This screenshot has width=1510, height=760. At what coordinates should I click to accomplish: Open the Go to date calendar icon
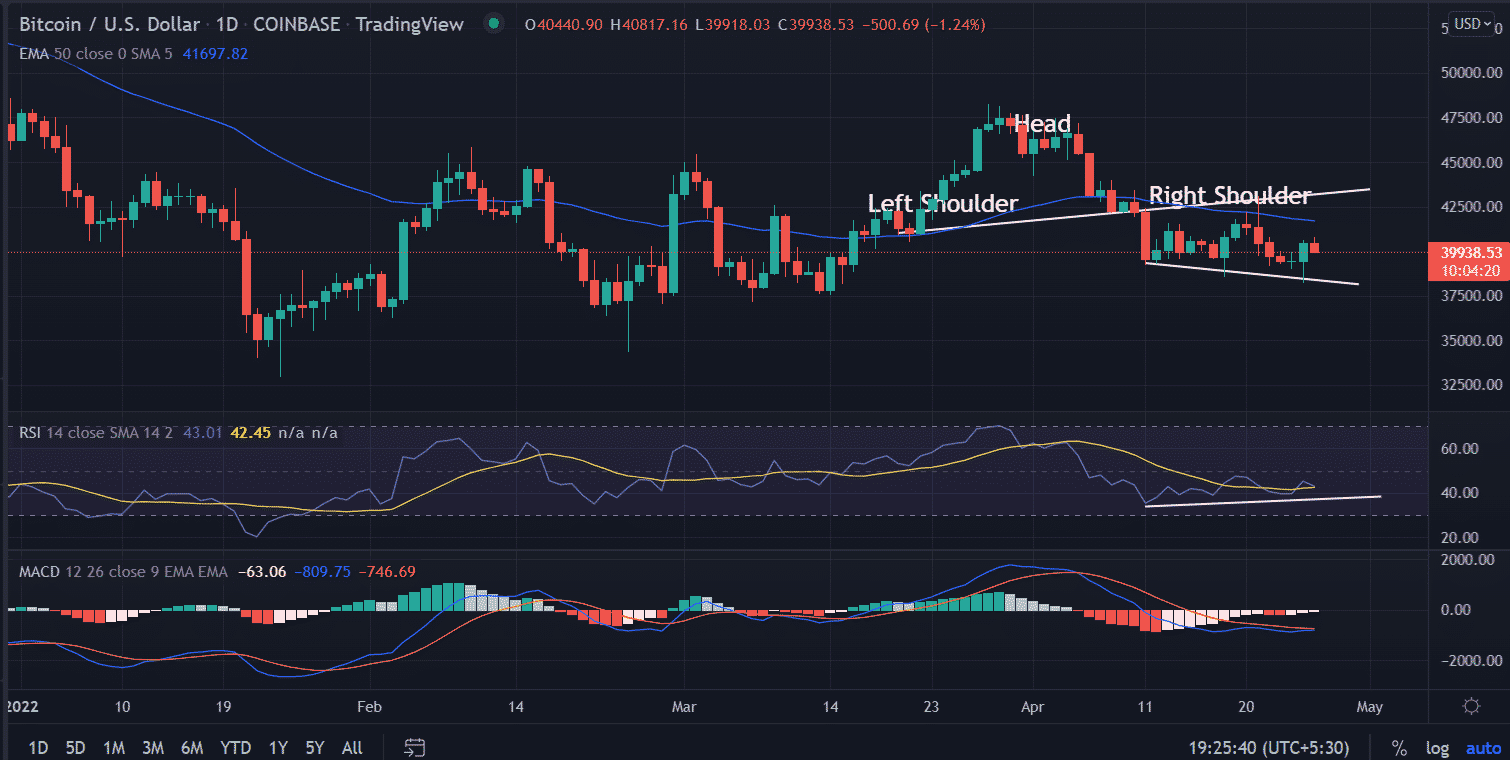coord(415,747)
